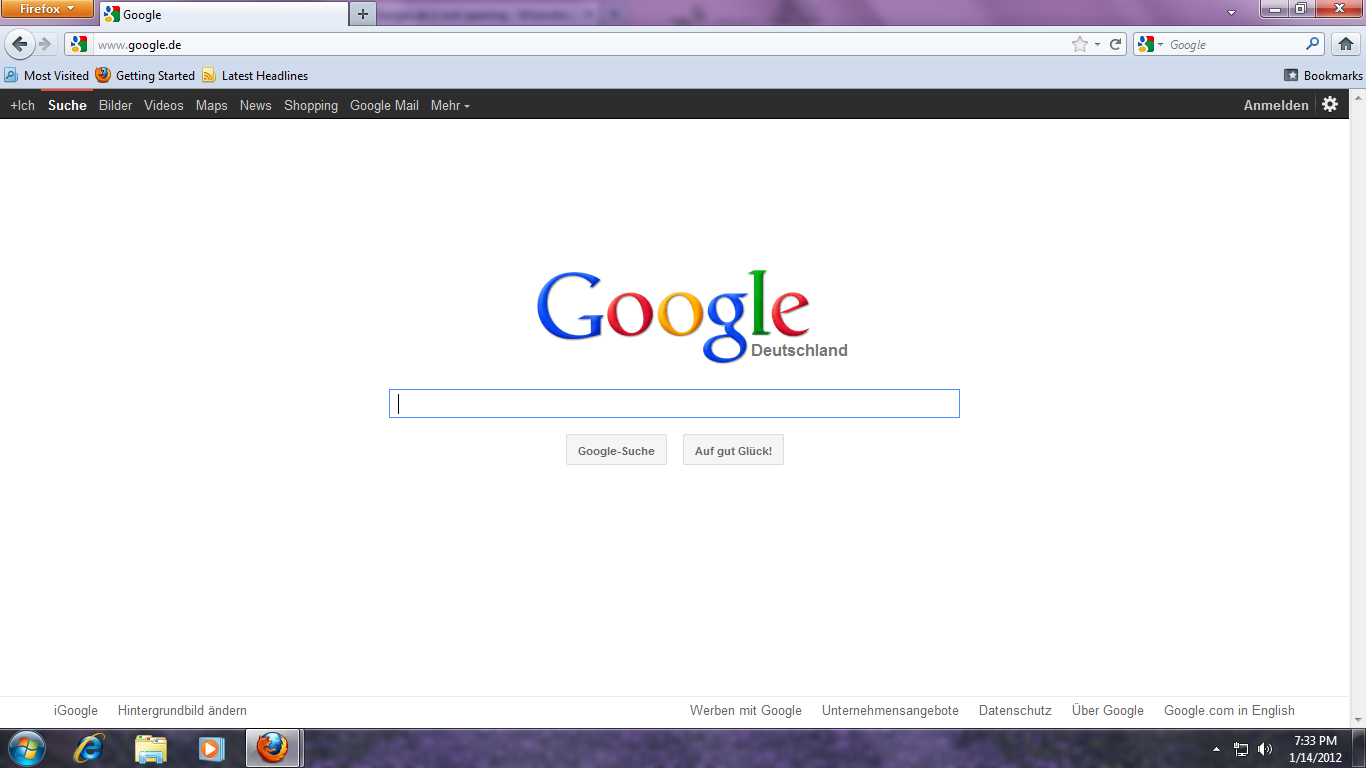Launch Internet Explorer from the taskbar
1366x768 pixels.
point(91,748)
